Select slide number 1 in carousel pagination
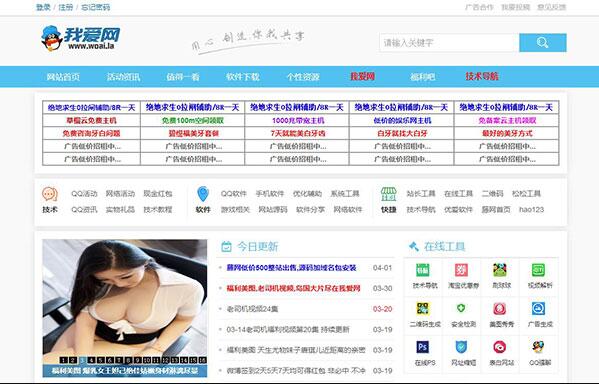This screenshot has width=599, height=384. click(x=63, y=360)
